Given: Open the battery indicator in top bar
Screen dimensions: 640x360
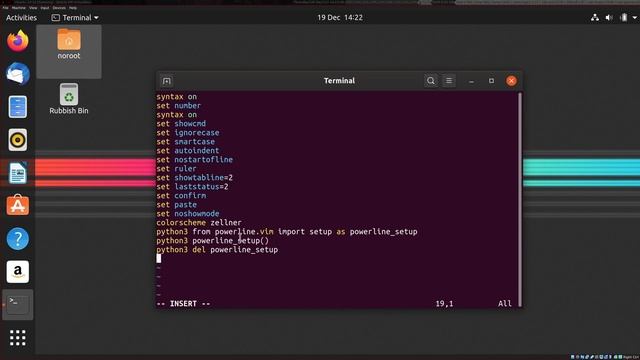Looking at the screenshot, I should [624, 18].
